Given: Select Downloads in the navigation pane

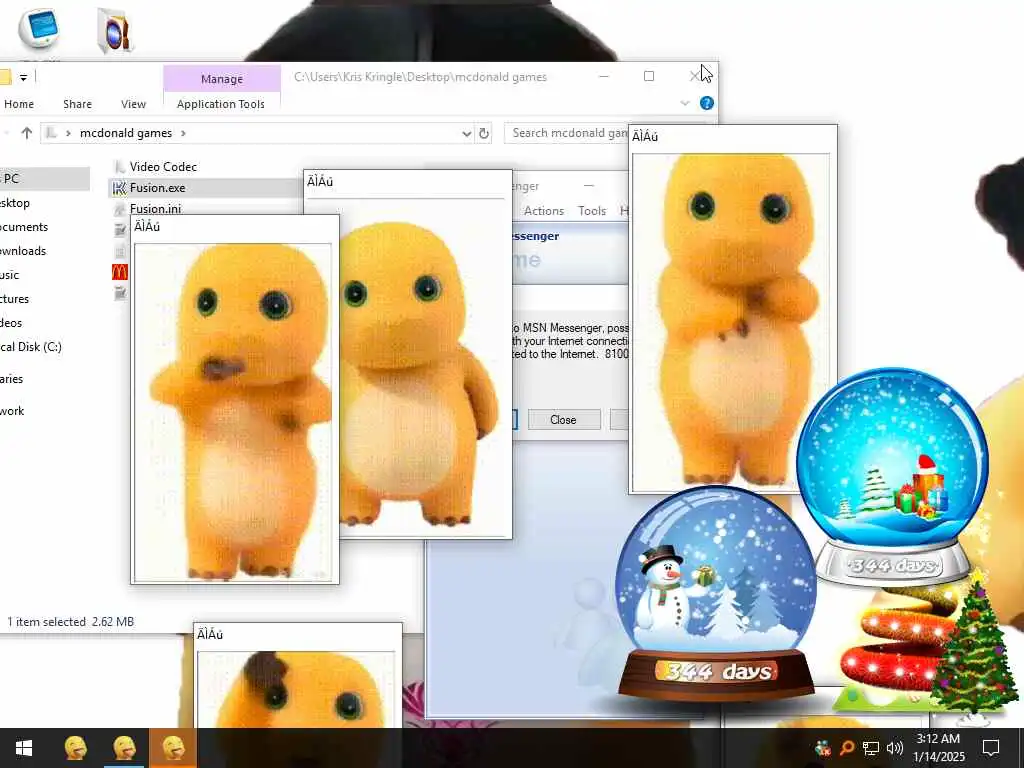Looking at the screenshot, I should tap(23, 251).
